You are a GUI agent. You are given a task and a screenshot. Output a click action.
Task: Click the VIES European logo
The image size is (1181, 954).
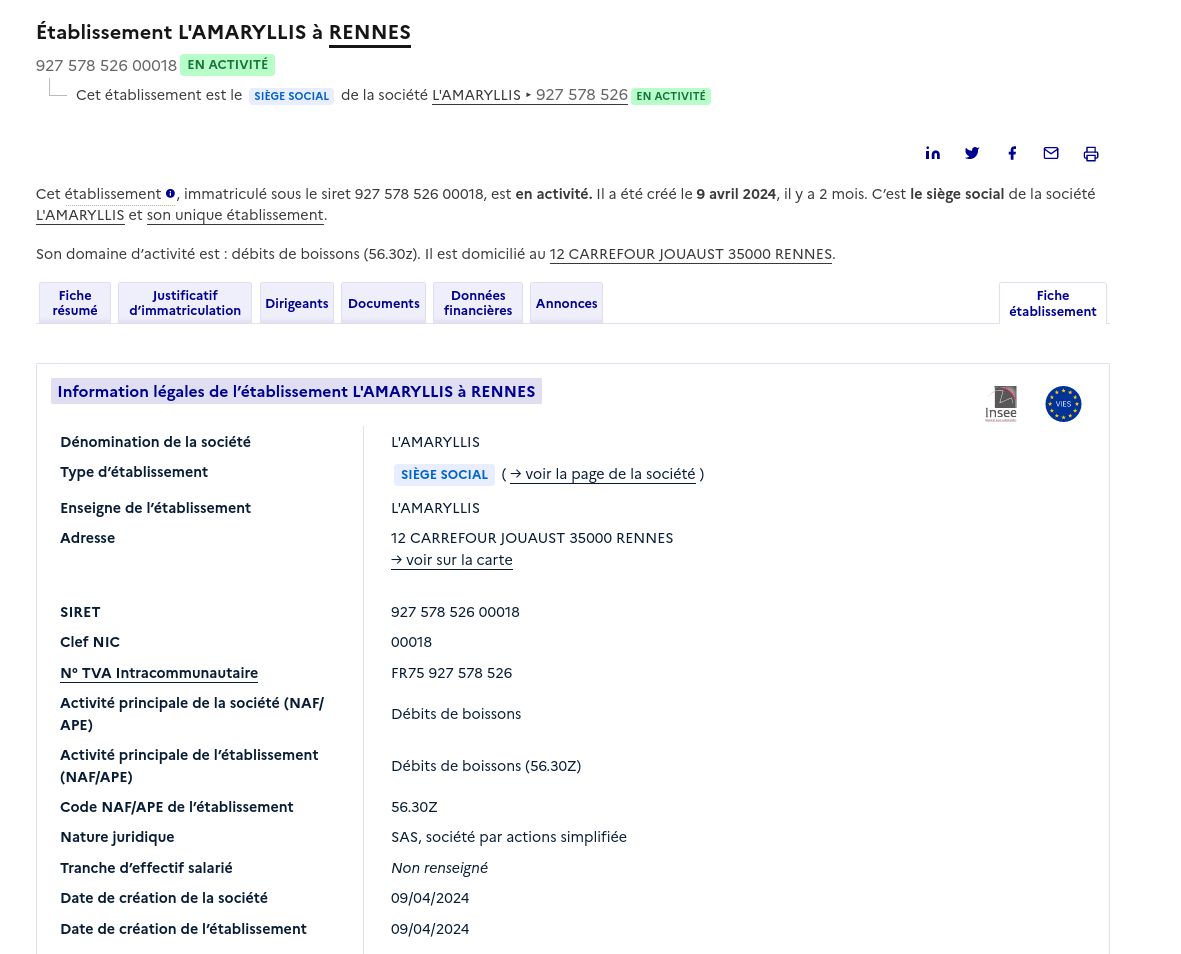click(x=1063, y=404)
